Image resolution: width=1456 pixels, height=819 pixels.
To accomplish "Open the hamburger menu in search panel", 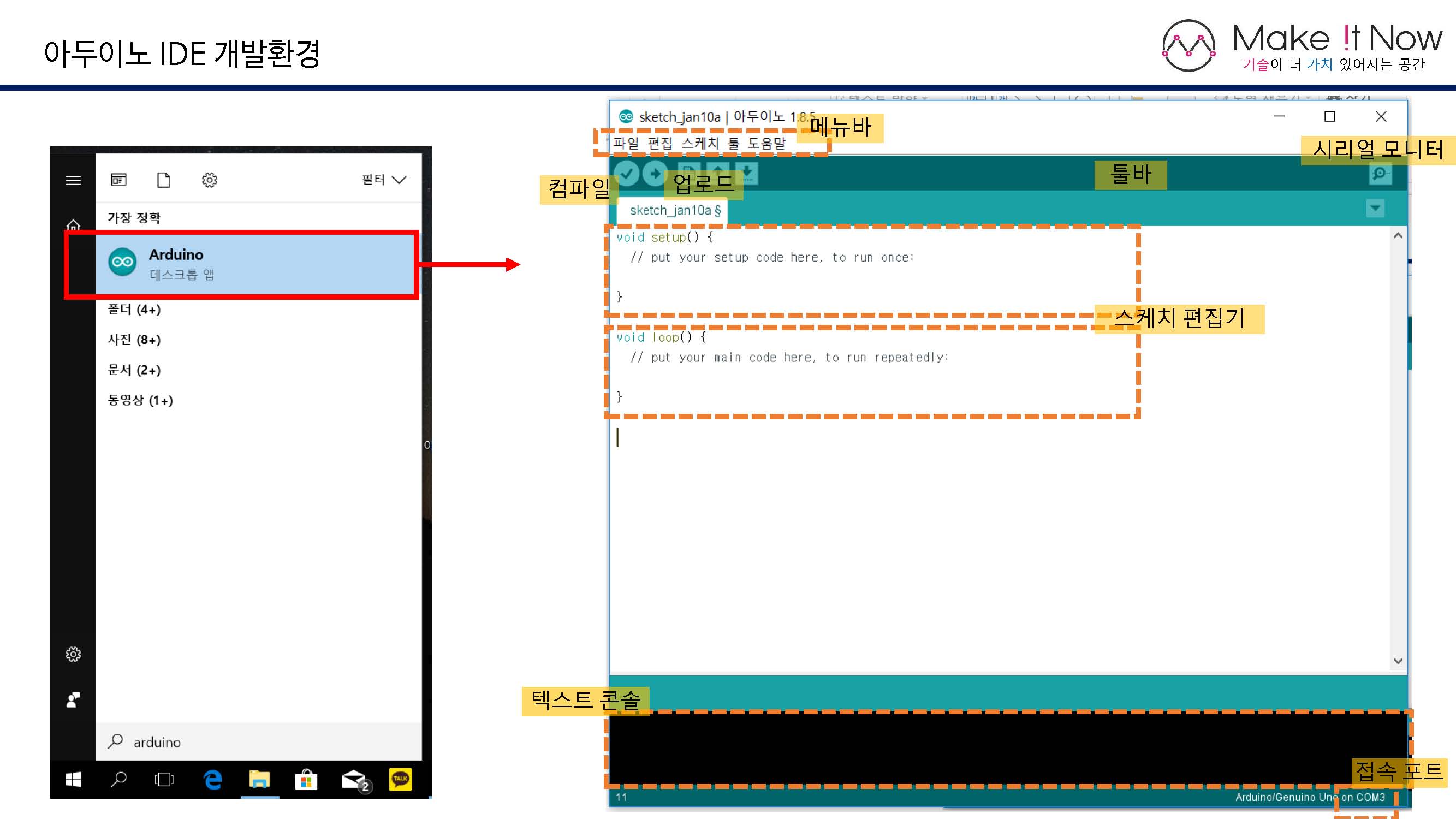I will point(73,180).
